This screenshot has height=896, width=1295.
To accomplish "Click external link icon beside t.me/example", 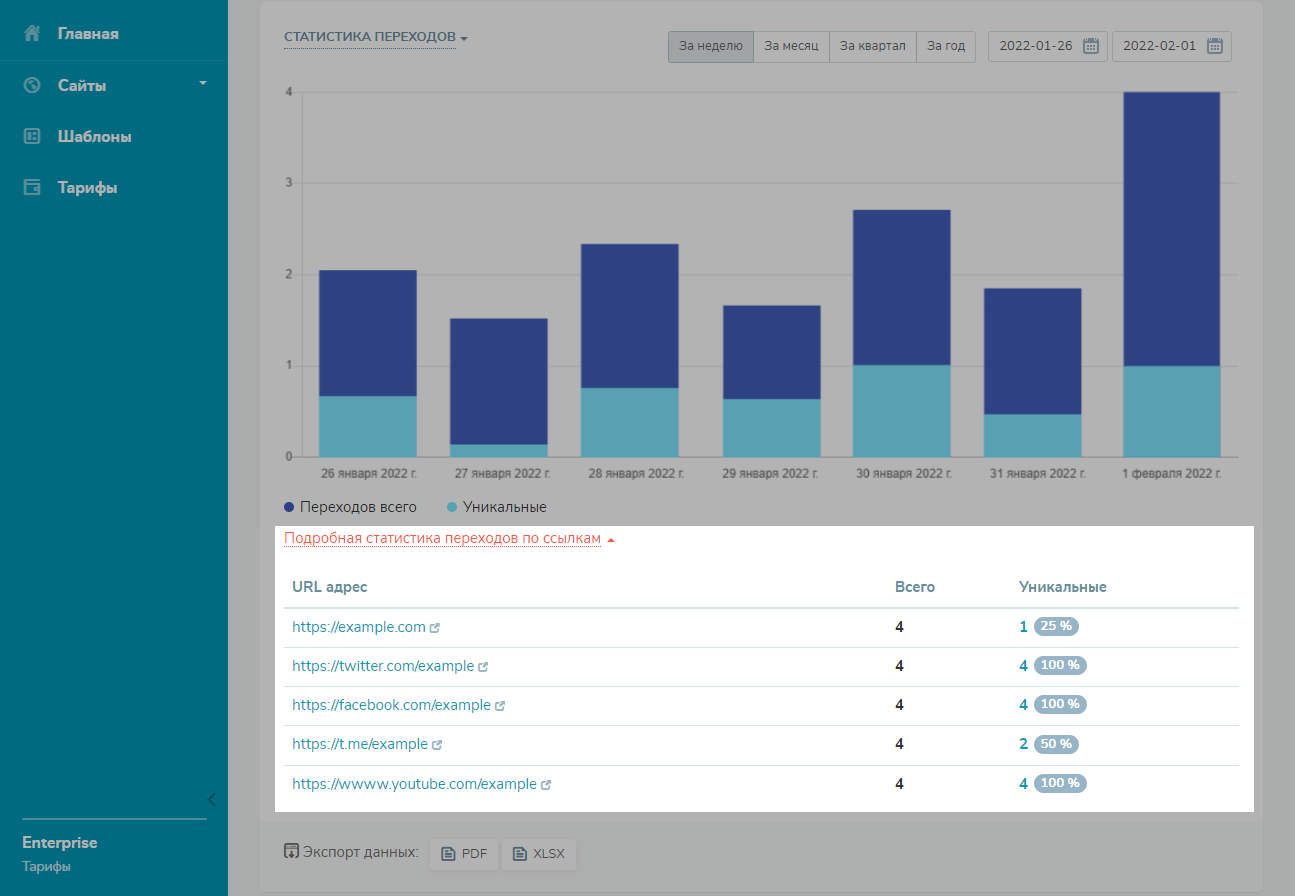I will 437,745.
